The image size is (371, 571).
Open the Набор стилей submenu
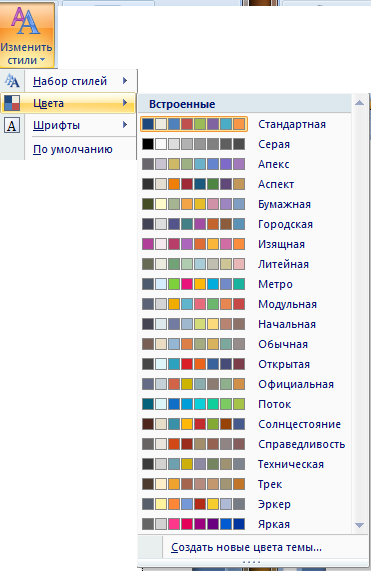(68, 81)
